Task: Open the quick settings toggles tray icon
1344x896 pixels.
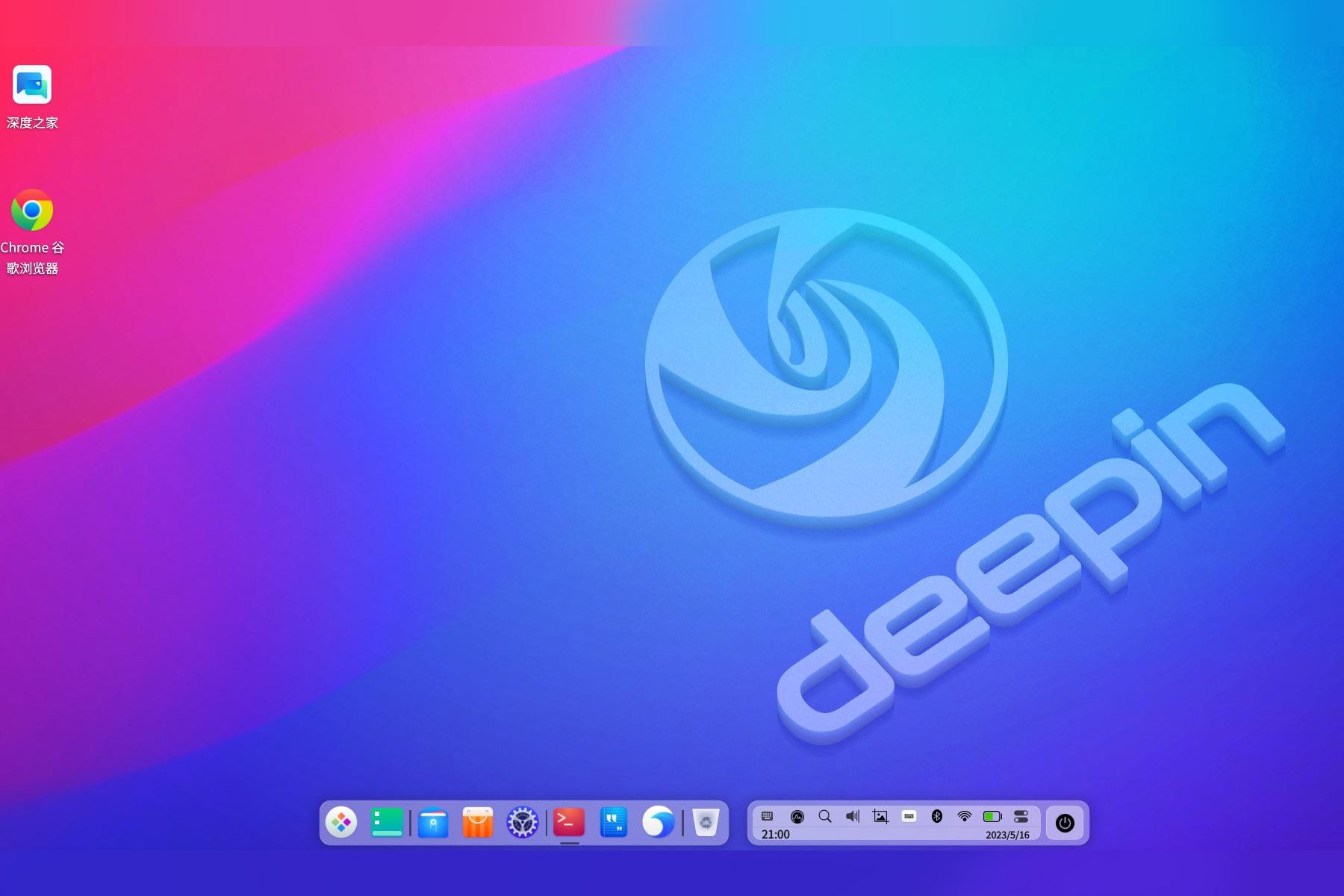Action: pos(1021,817)
